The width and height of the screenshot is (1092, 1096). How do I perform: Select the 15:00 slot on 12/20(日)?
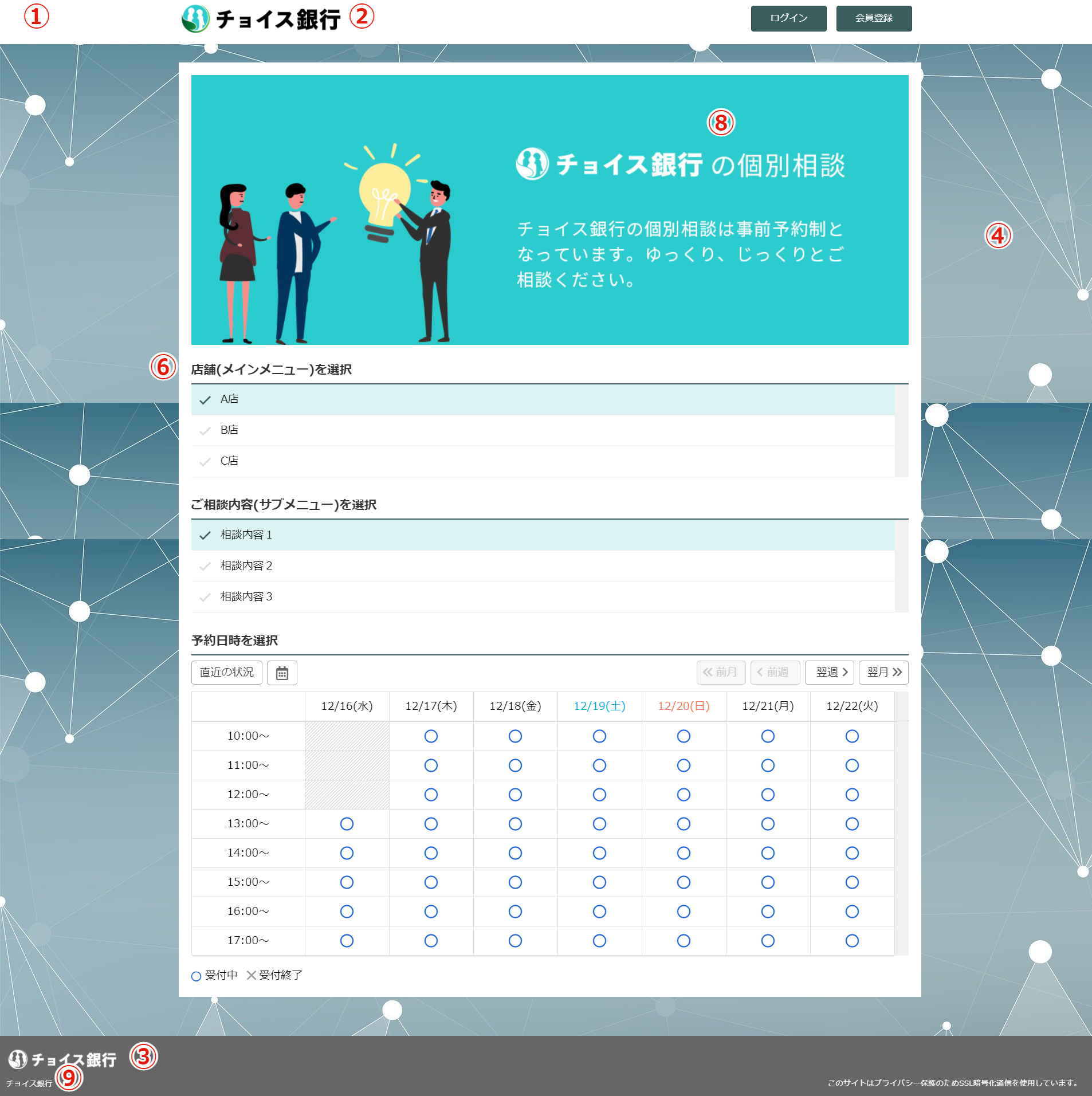tap(684, 882)
